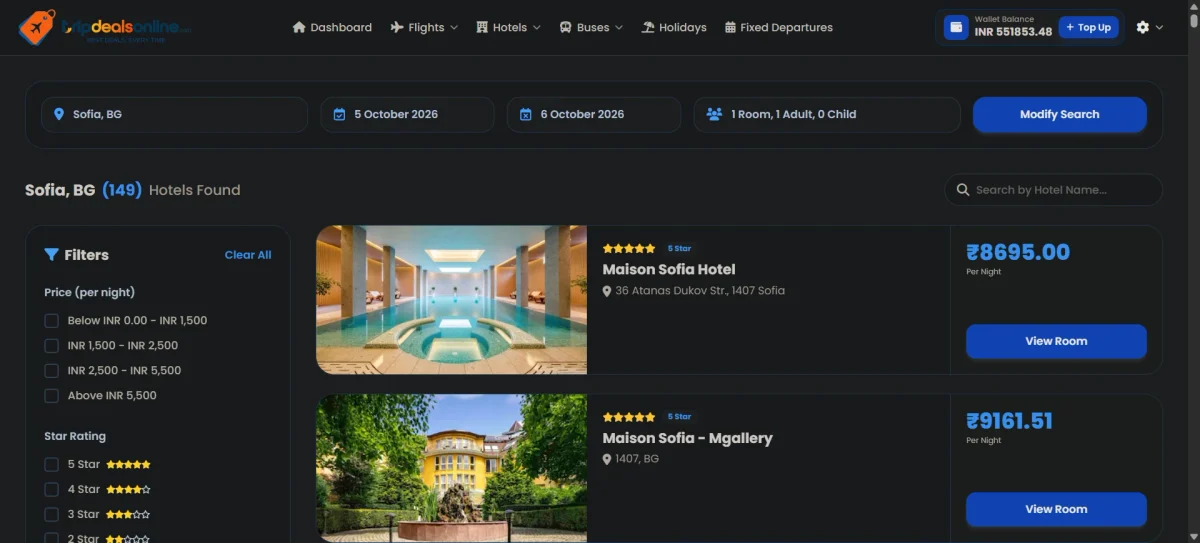
Task: Check Below INR 0.00 - INR 1,500 price filter
Action: [51, 320]
